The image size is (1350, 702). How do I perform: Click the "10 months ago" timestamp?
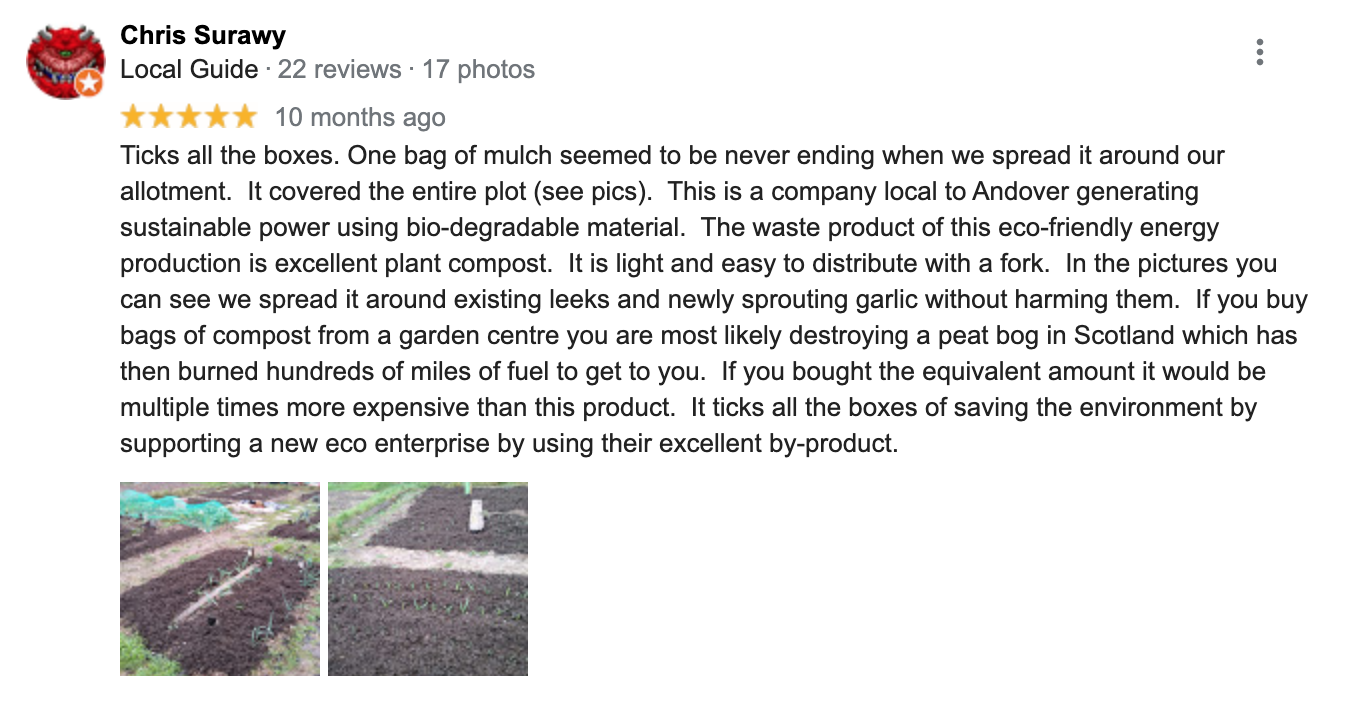tap(360, 118)
